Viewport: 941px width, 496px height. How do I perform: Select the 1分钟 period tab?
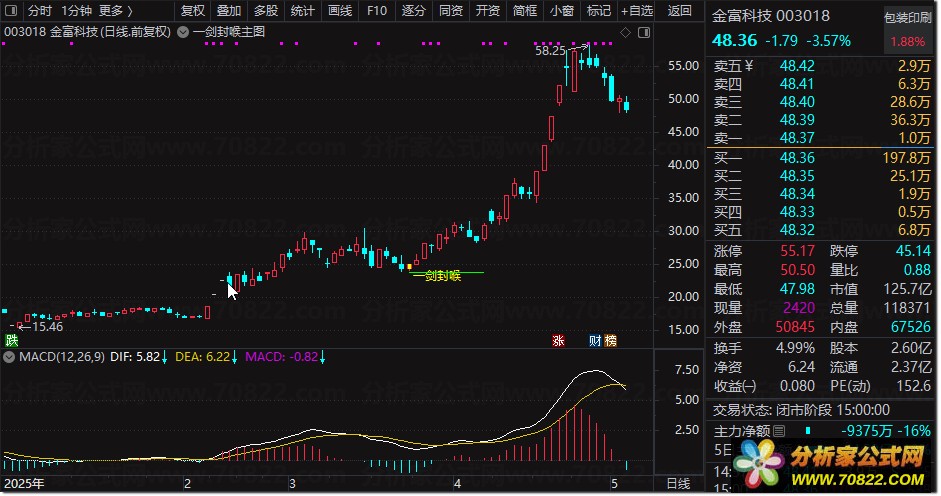[76, 10]
